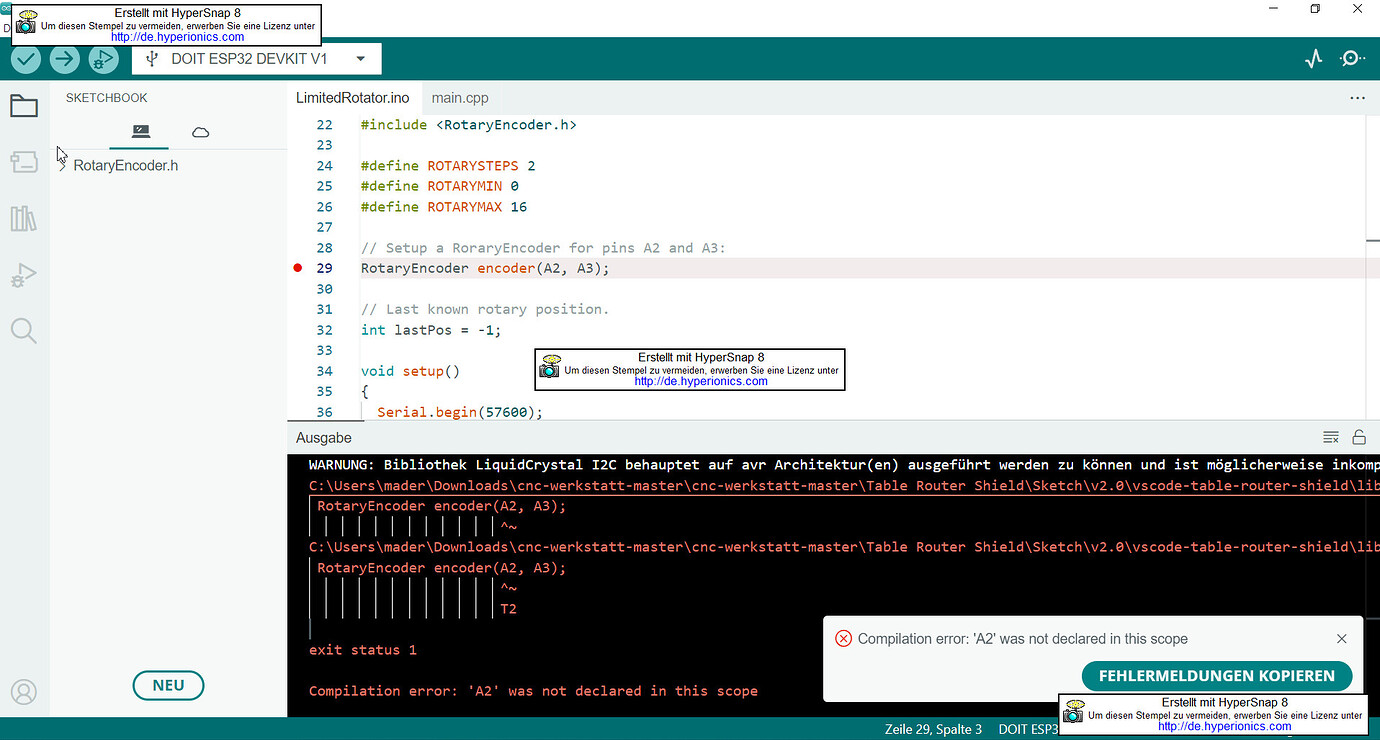The width and height of the screenshot is (1380, 740).
Task: Switch to the cloud sketchbook view
Action: (200, 131)
